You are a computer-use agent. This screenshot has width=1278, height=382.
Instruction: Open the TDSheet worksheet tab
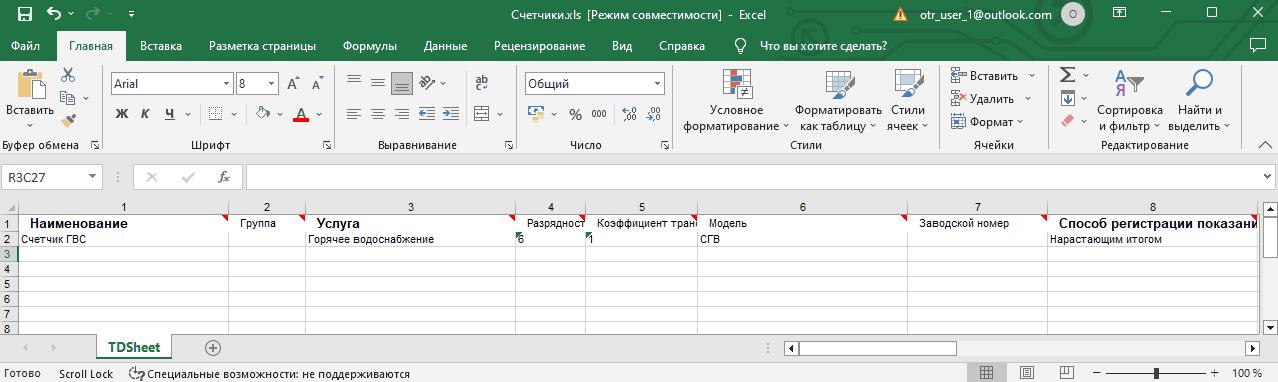[134, 347]
